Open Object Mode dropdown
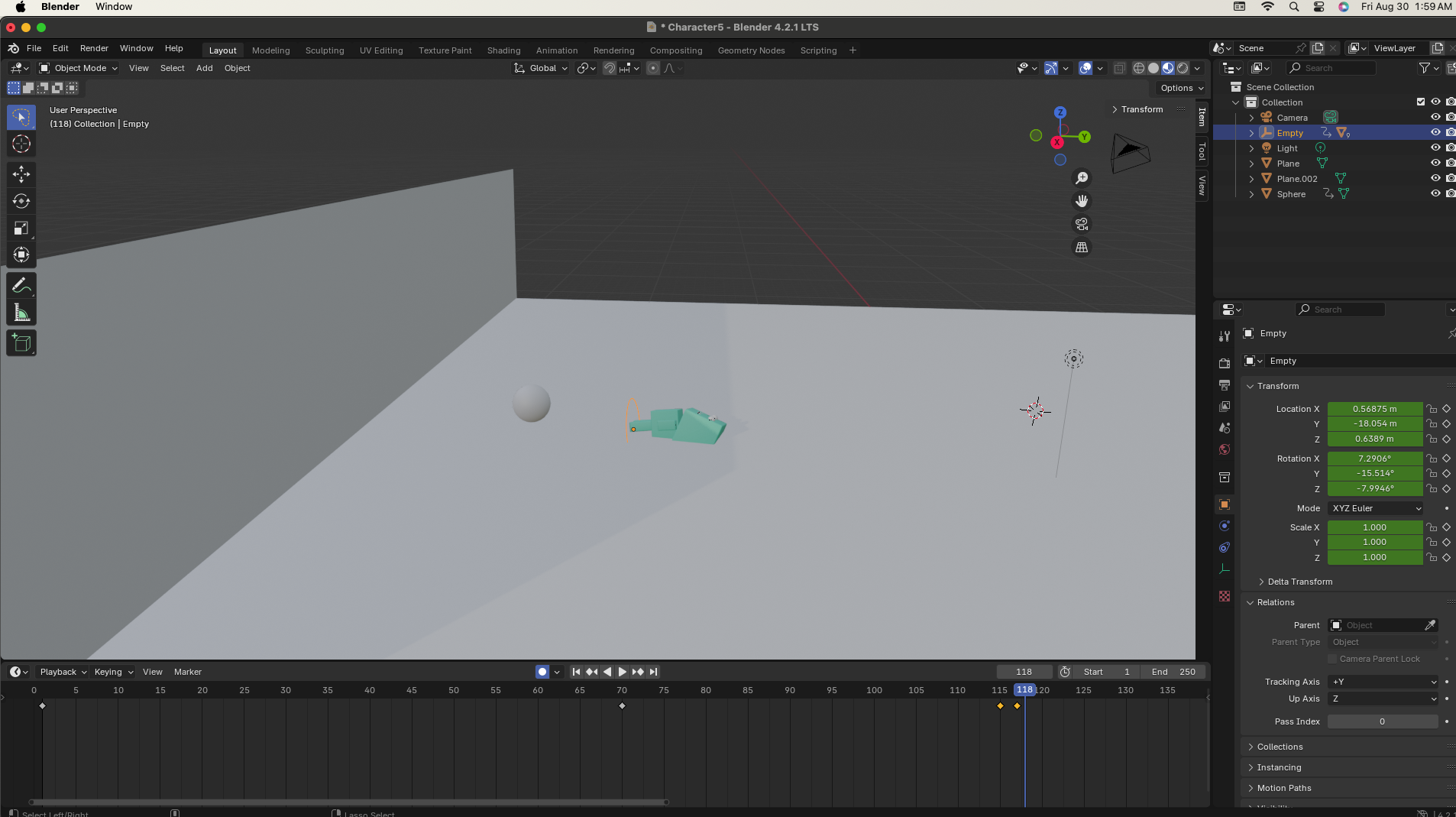 79,68
